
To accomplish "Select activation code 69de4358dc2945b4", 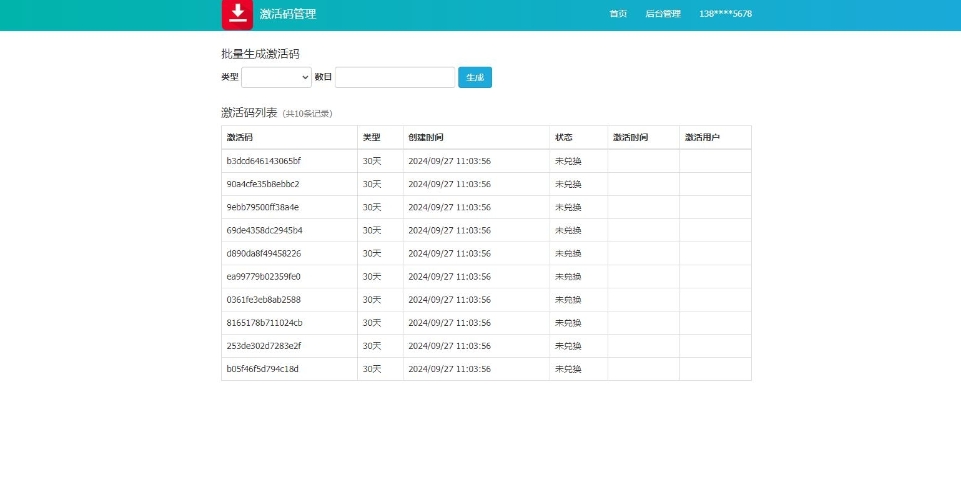I will coord(264,230).
